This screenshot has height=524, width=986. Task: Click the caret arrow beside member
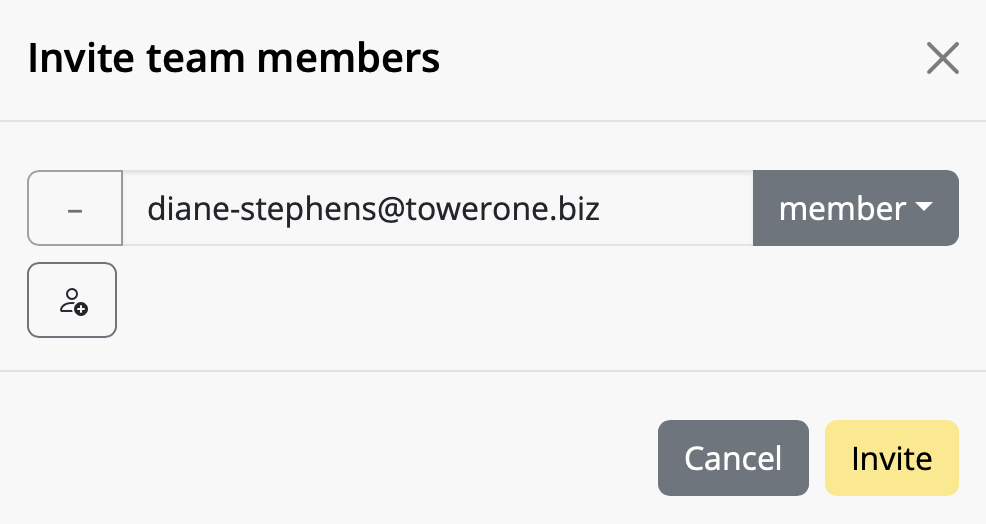[x=924, y=206]
